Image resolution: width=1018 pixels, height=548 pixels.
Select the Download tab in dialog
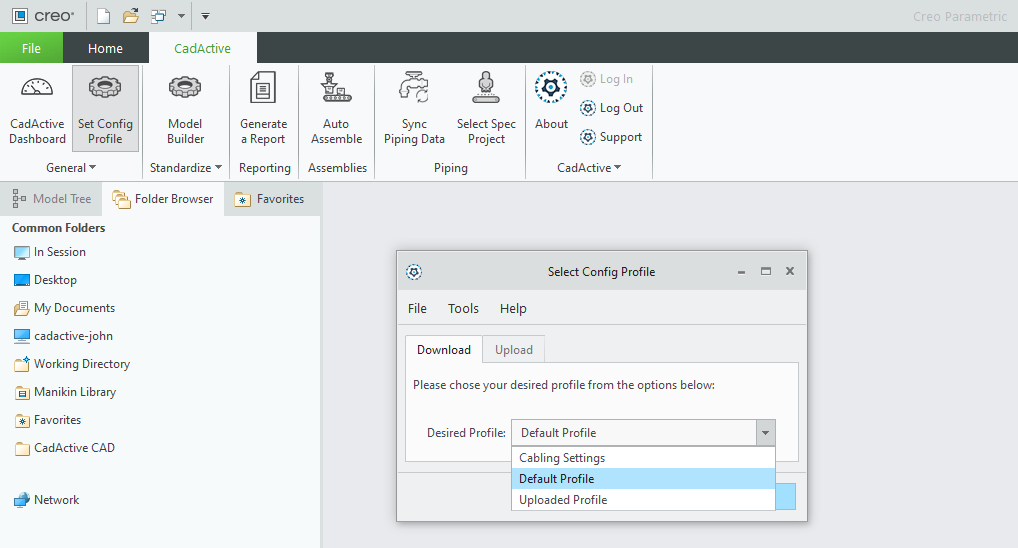(x=444, y=349)
